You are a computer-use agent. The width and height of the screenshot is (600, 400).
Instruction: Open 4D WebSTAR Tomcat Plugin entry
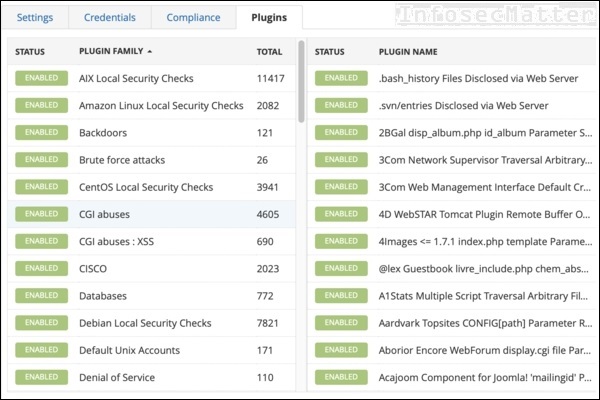tap(484, 214)
